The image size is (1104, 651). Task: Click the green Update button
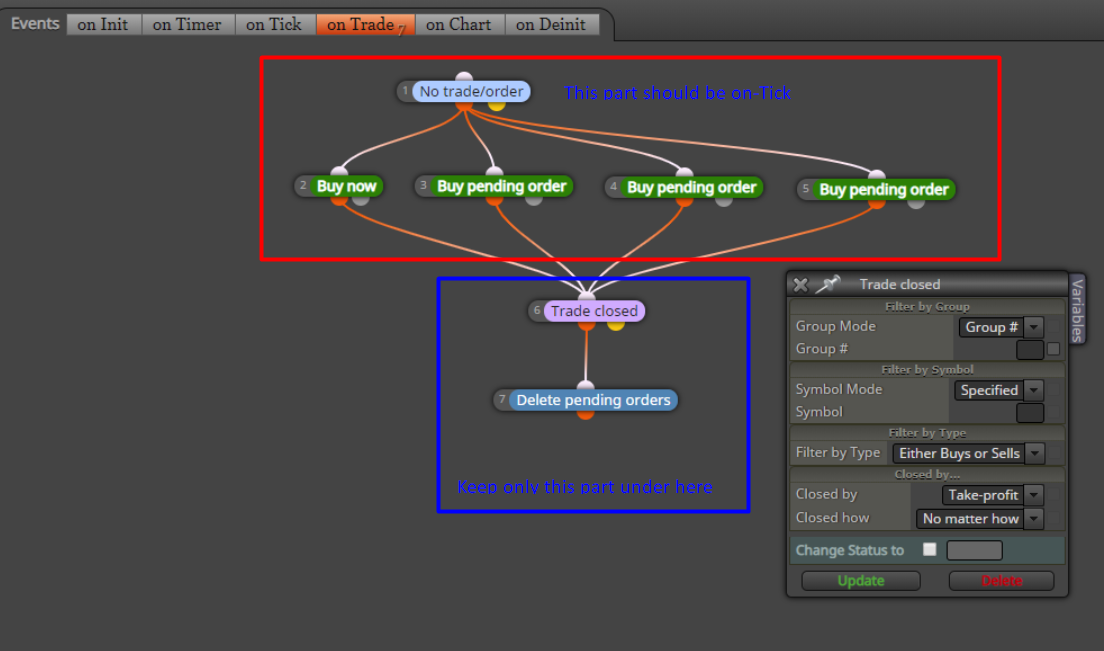860,581
